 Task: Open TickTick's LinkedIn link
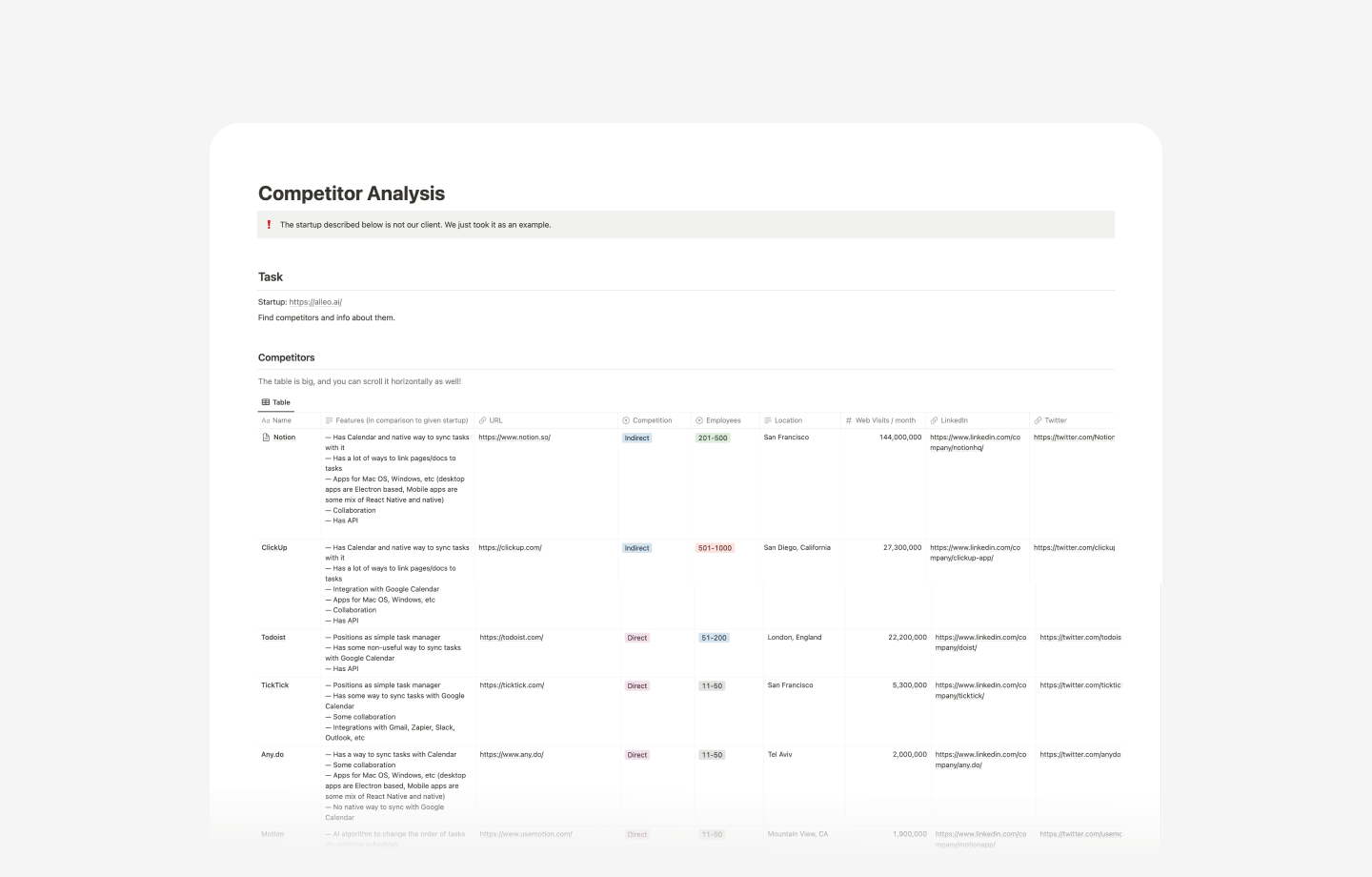[980, 690]
